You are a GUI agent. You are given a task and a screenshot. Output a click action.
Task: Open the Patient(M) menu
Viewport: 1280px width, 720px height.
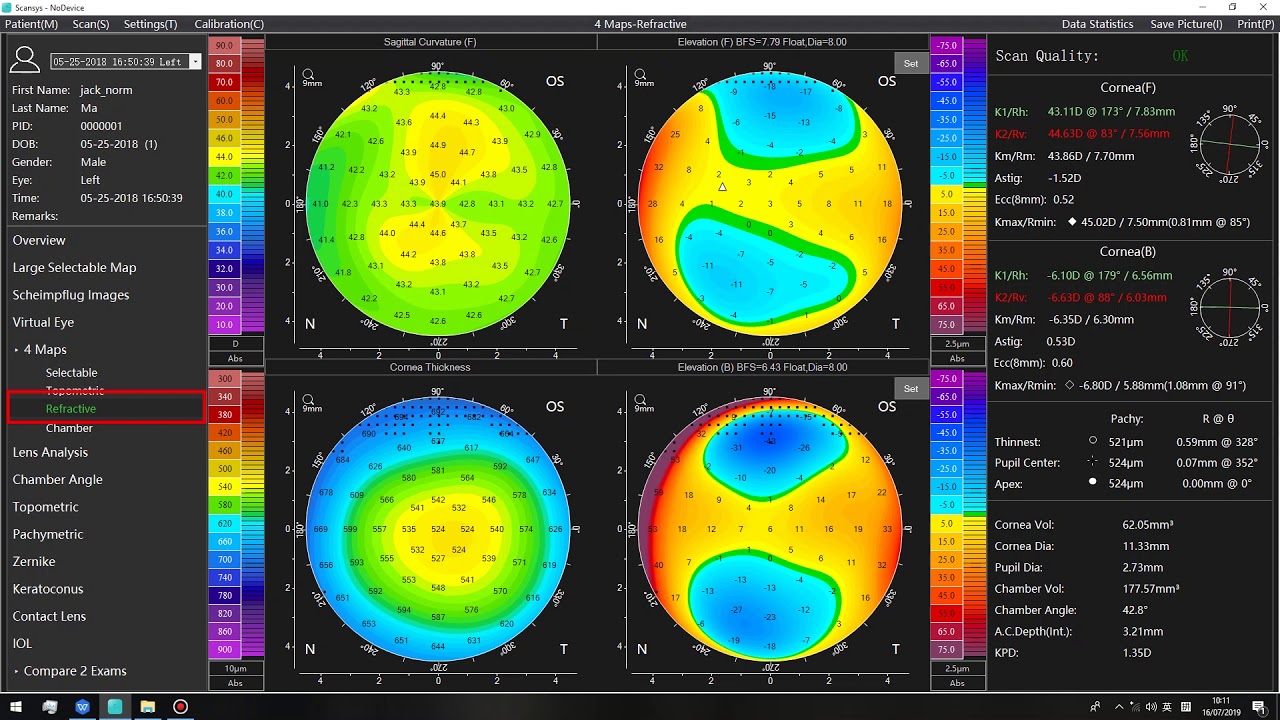[x=31, y=24]
